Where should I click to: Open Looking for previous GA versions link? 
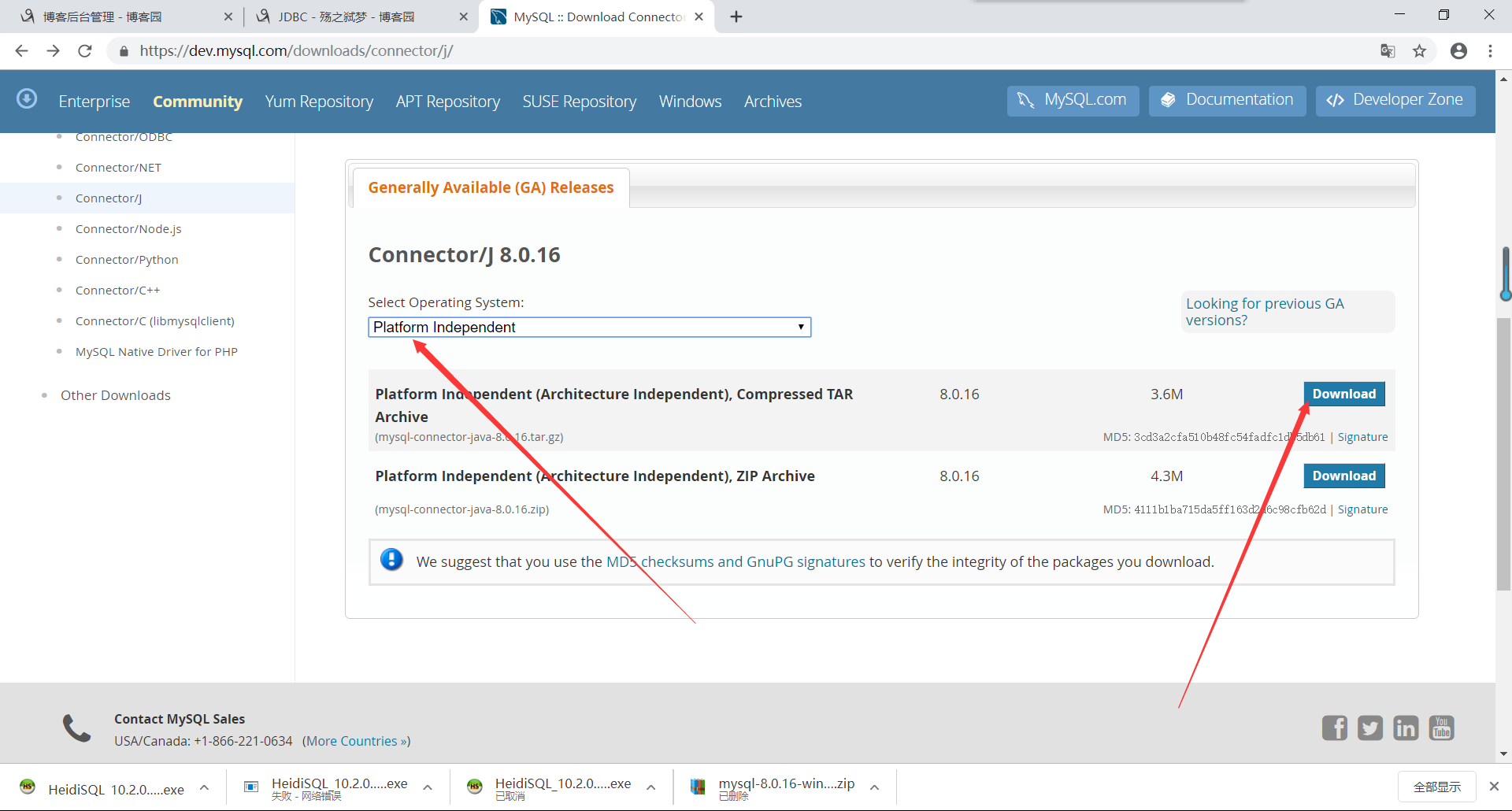tap(1265, 312)
